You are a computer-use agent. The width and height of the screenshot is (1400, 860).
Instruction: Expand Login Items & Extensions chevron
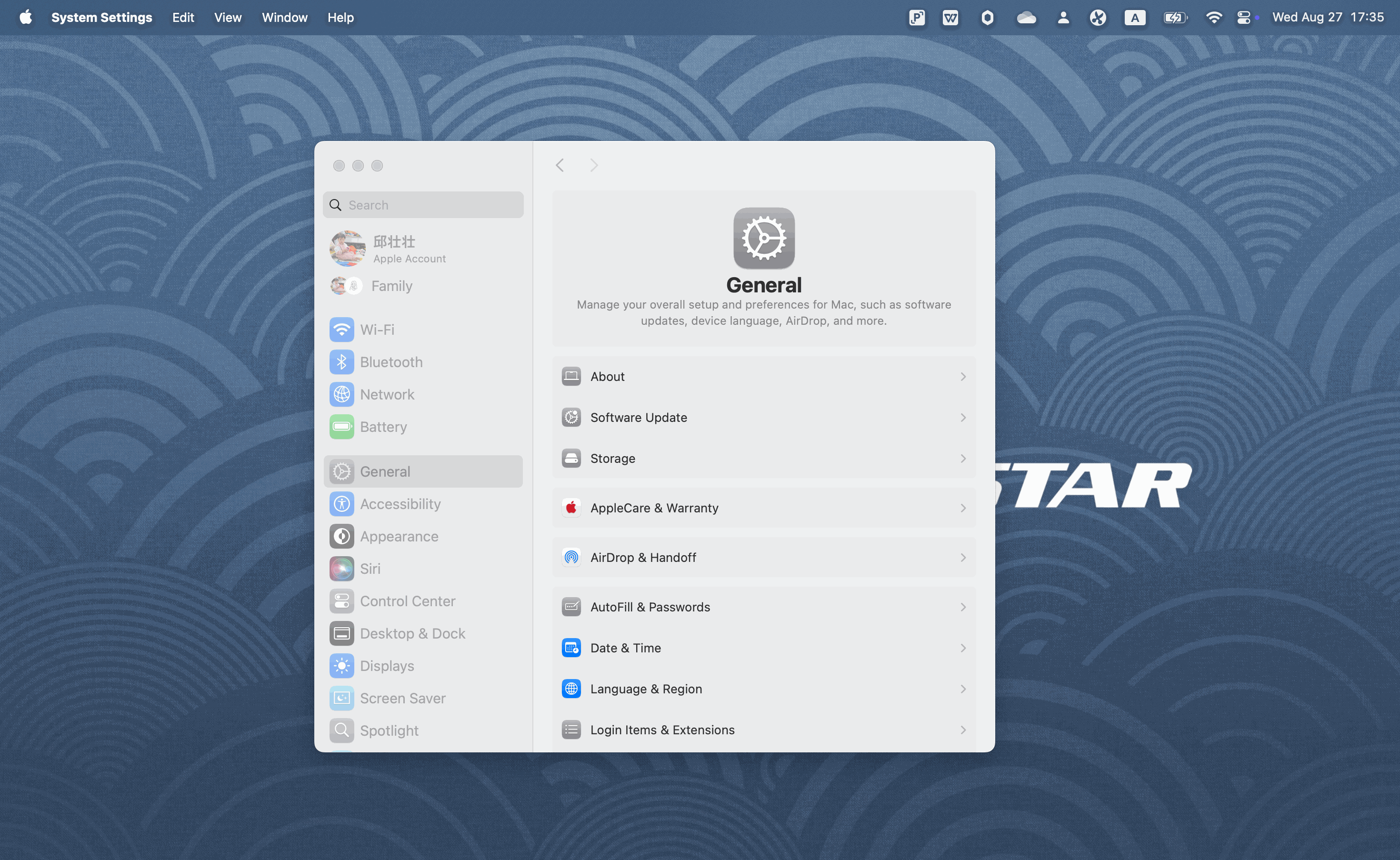[x=963, y=729]
